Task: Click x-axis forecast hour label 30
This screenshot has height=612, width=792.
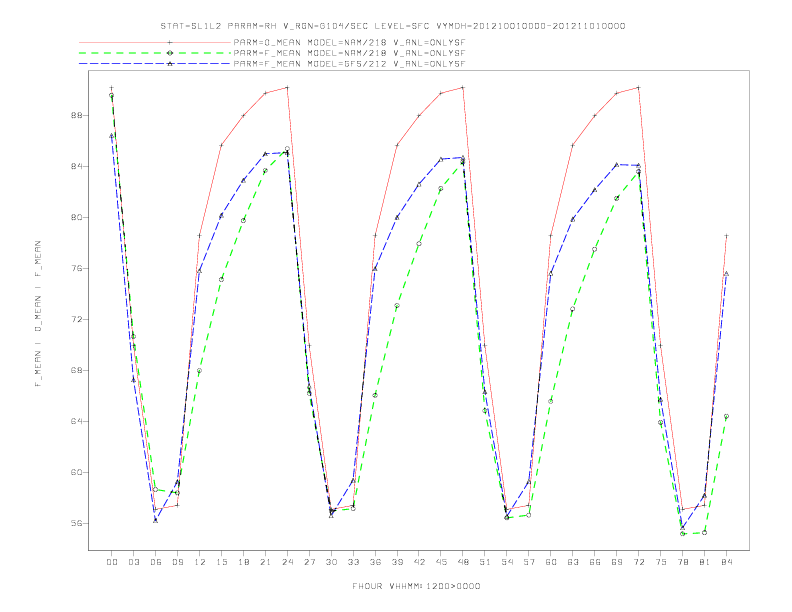Action: coord(331,562)
